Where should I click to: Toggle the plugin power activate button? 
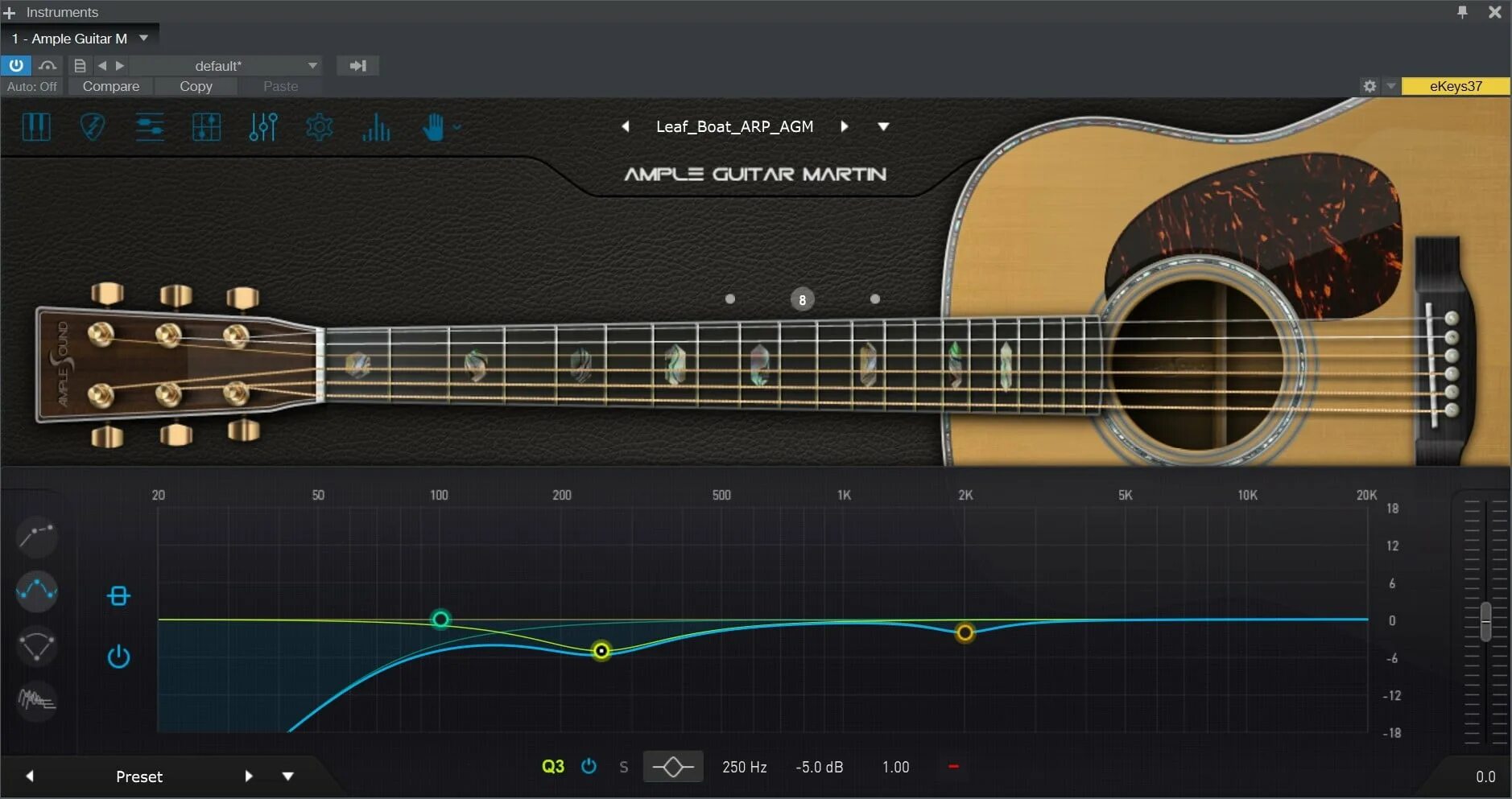(16, 65)
